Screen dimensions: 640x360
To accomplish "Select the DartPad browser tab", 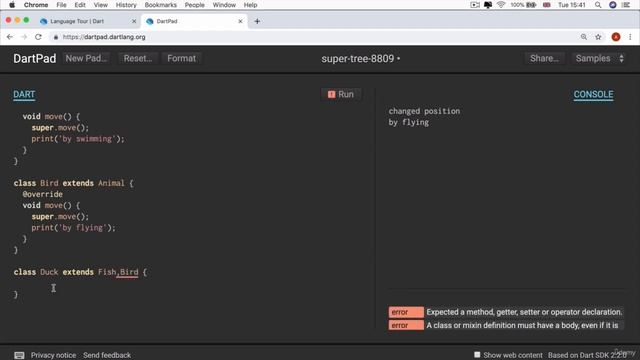I will 193,21.
